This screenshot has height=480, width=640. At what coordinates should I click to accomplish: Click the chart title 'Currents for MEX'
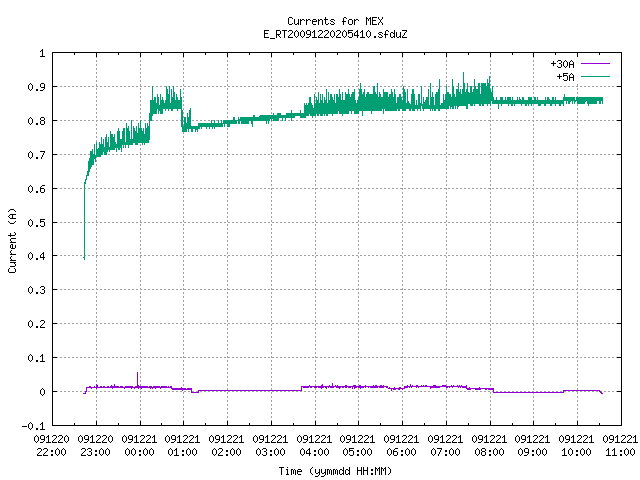point(335,21)
